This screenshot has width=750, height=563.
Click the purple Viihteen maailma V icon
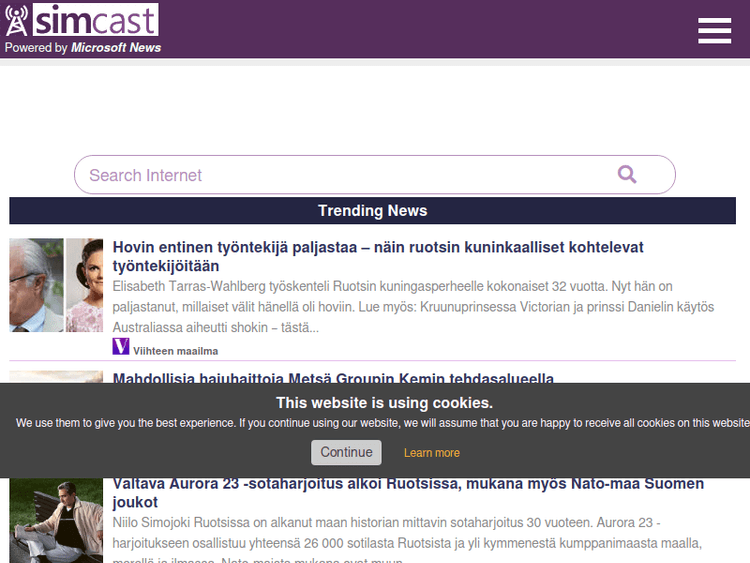[x=121, y=347]
